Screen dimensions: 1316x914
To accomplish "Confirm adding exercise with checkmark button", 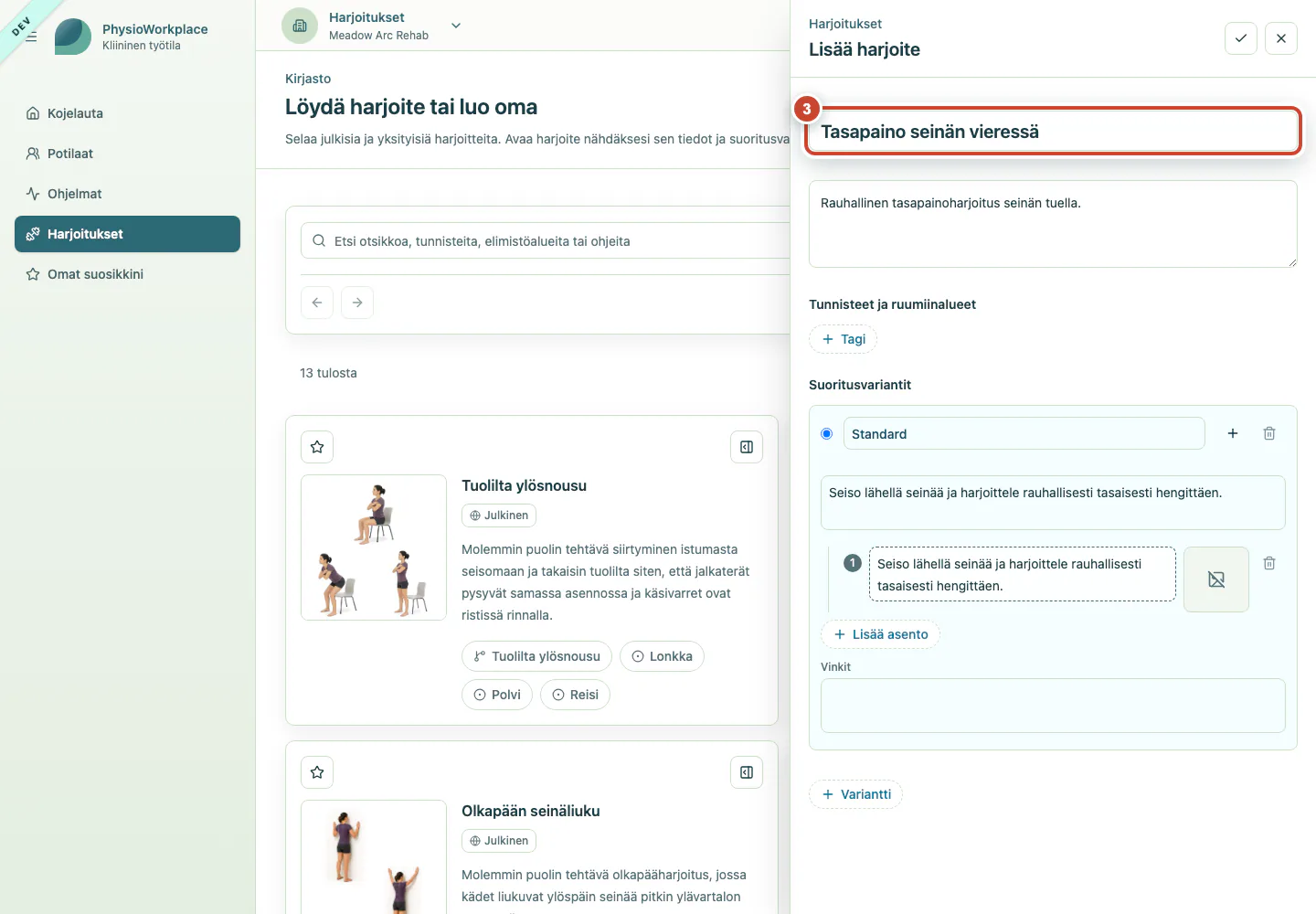I will 1241,38.
